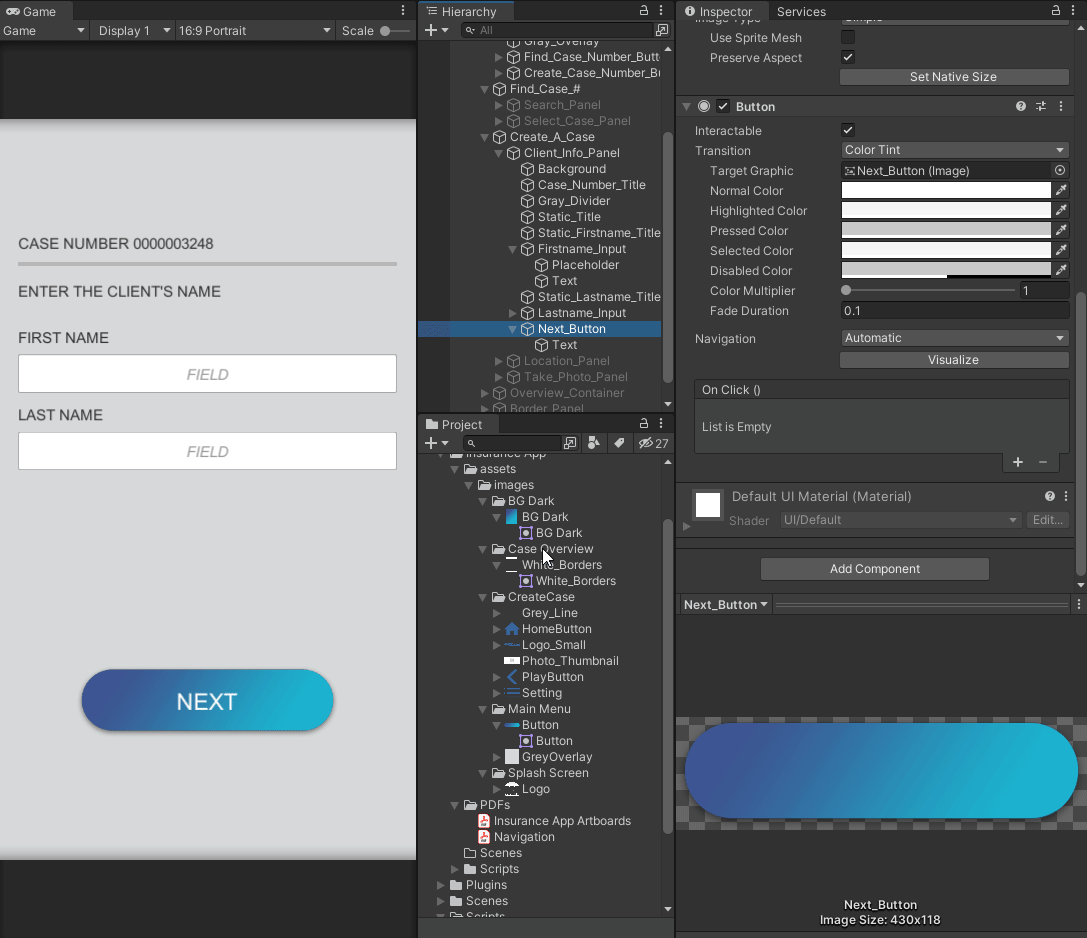Open the Transition Color Tint dropdown
Viewport: 1087px width, 938px height.
pyautogui.click(x=954, y=150)
